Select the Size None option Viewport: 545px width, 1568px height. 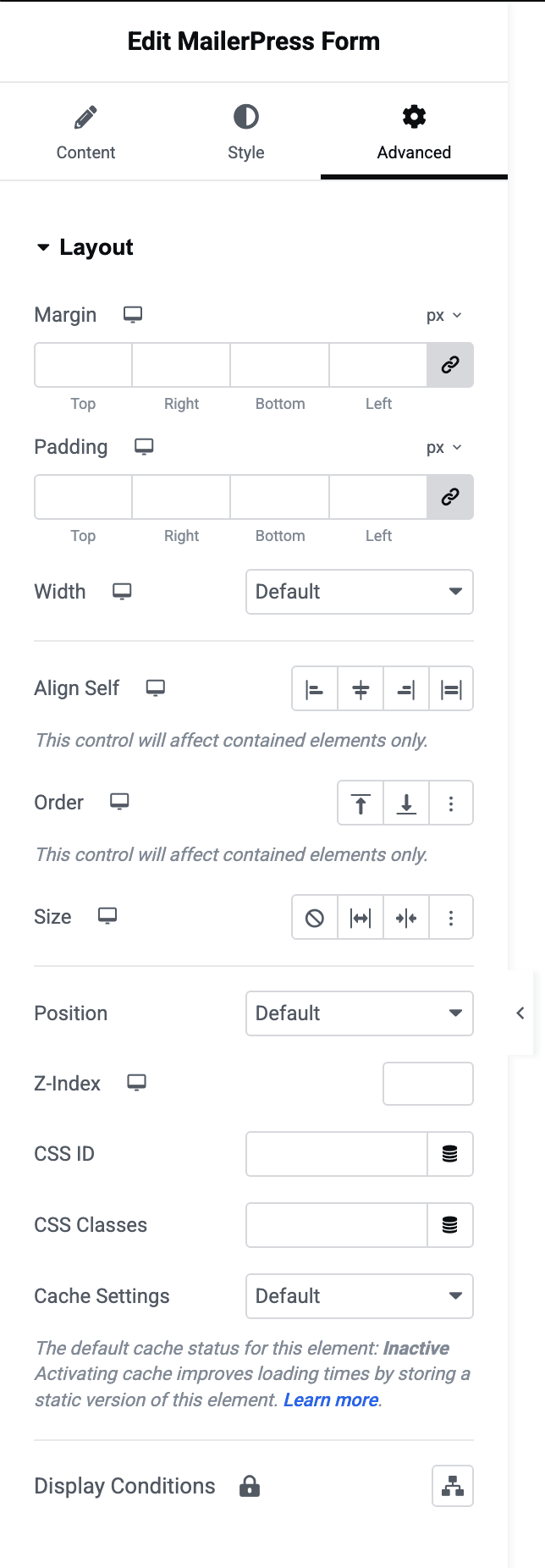click(314, 917)
